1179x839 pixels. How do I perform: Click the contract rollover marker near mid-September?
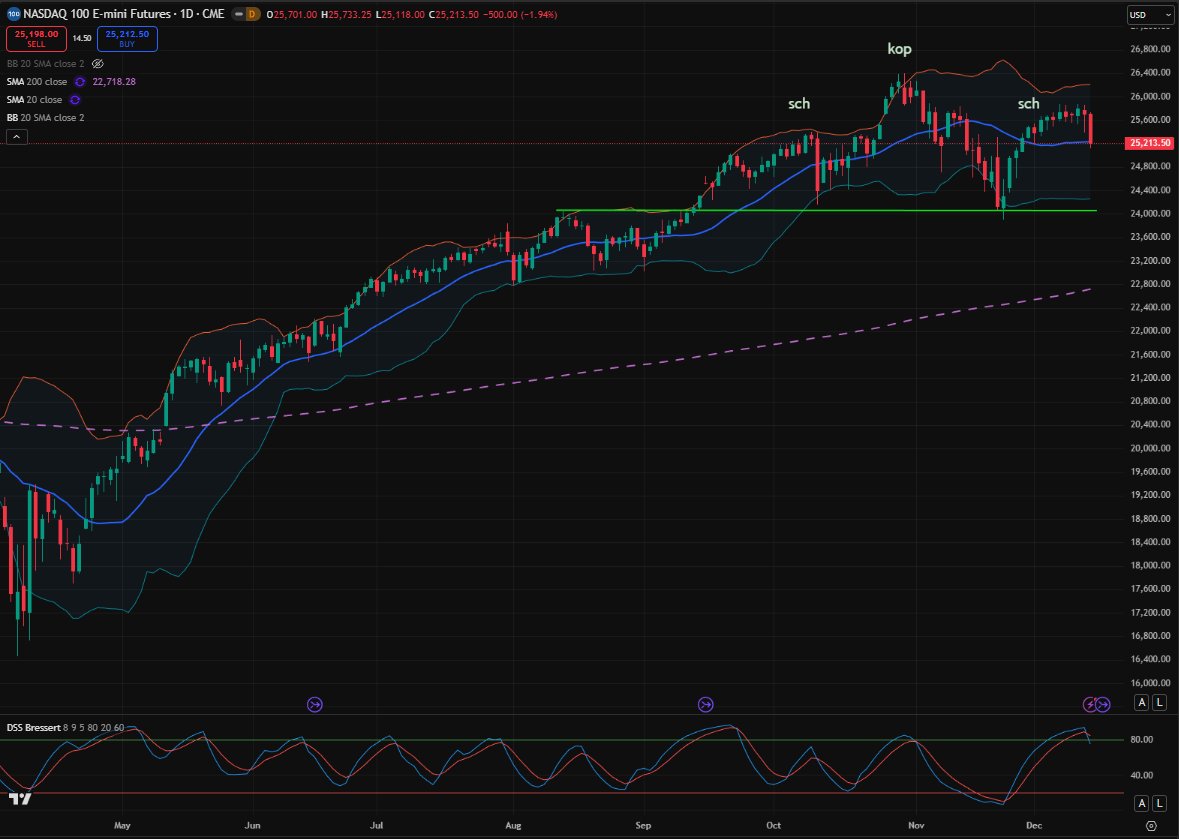(x=705, y=704)
